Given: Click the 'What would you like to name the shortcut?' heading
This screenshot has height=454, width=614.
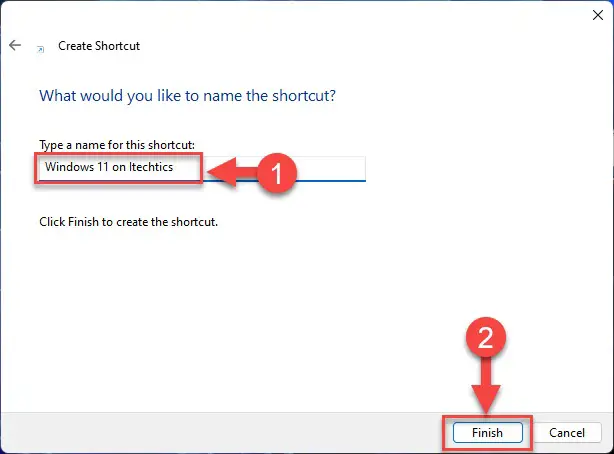Looking at the screenshot, I should (187, 96).
